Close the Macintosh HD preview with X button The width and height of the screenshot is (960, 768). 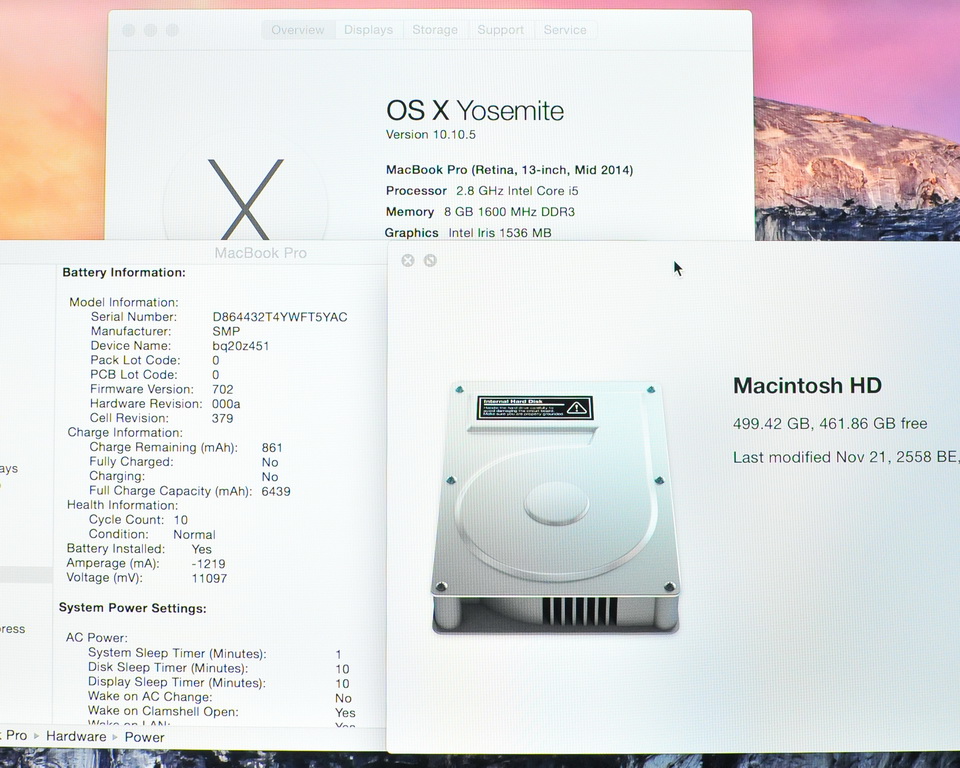tap(408, 261)
